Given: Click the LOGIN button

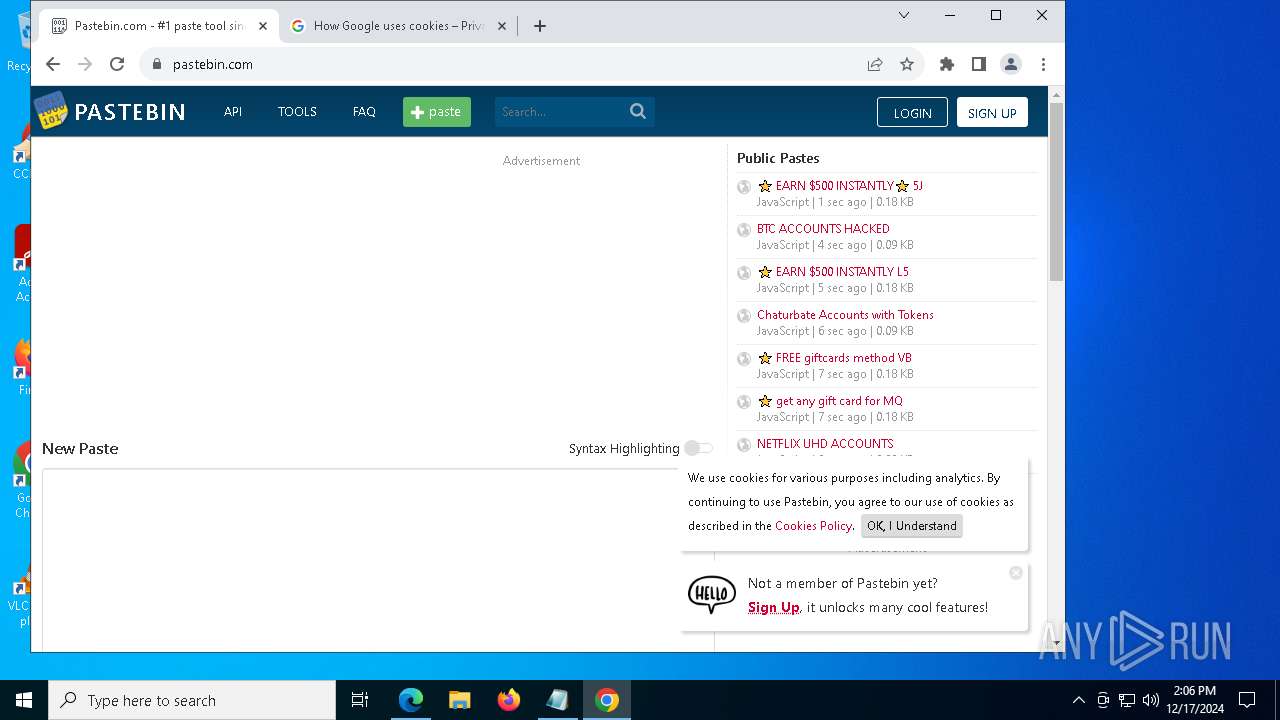Looking at the screenshot, I should (x=912, y=113).
